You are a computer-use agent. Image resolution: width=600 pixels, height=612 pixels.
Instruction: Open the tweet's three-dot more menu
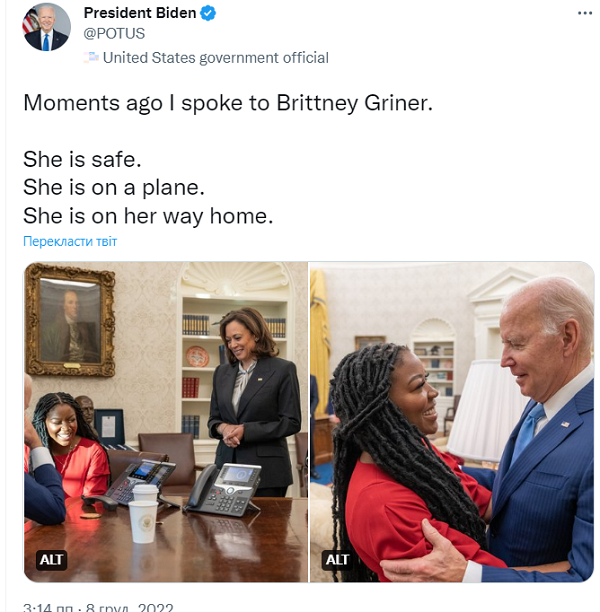(x=585, y=13)
